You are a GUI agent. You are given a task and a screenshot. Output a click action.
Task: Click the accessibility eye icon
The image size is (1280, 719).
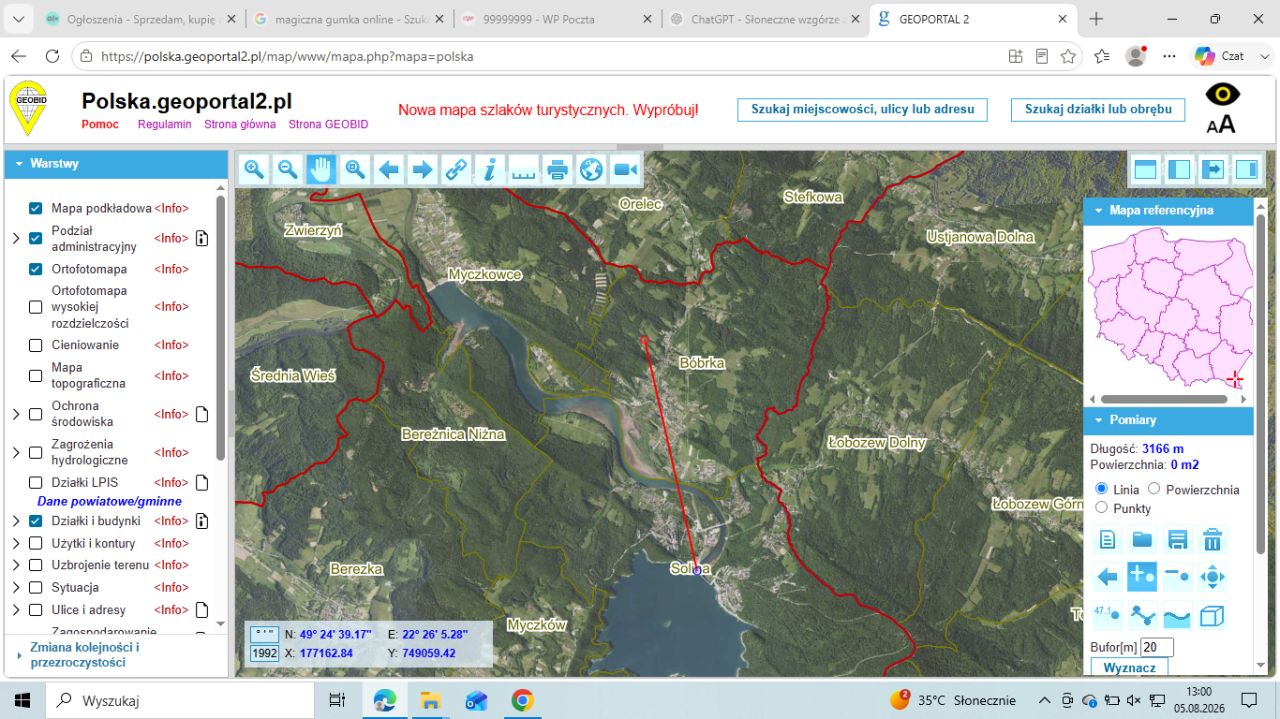[1222, 94]
